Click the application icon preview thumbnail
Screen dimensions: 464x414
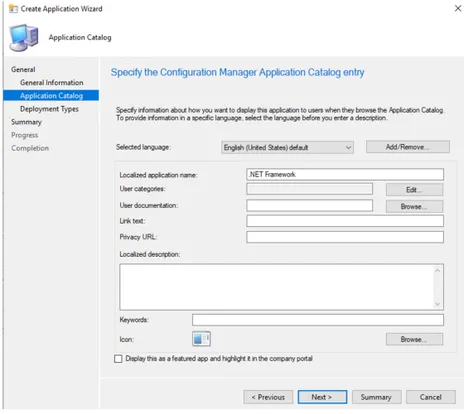click(201, 339)
